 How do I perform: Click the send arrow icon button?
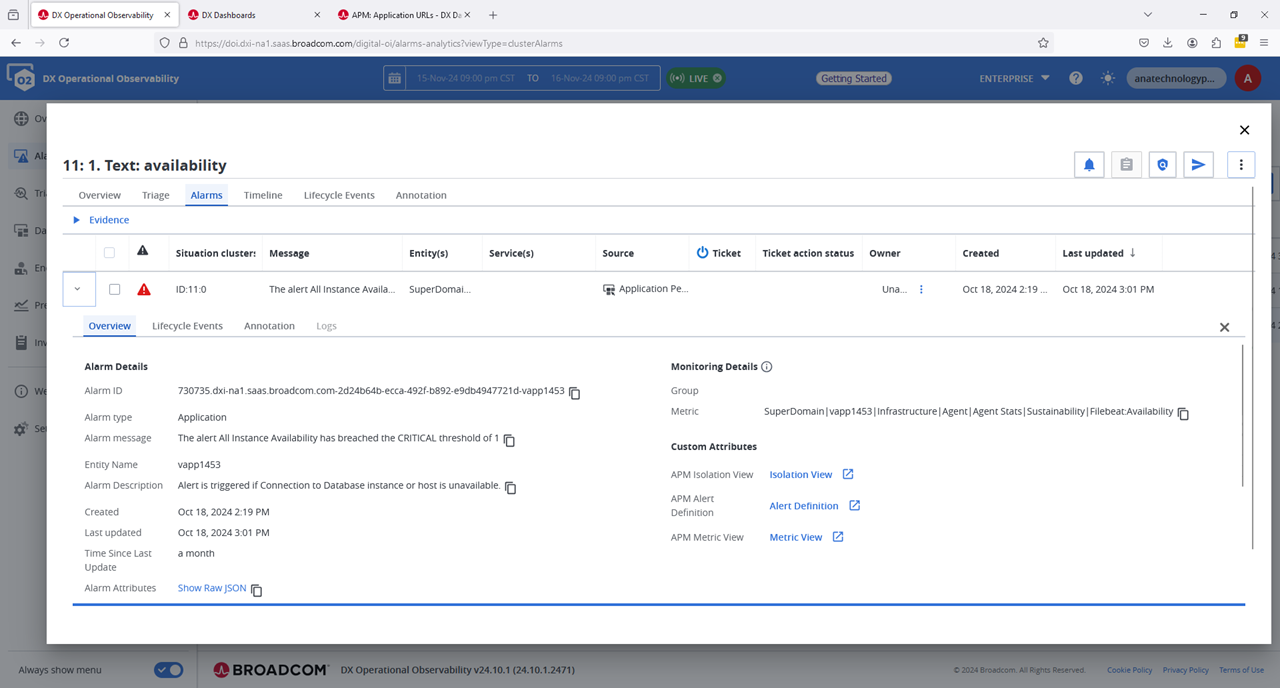(x=1198, y=165)
